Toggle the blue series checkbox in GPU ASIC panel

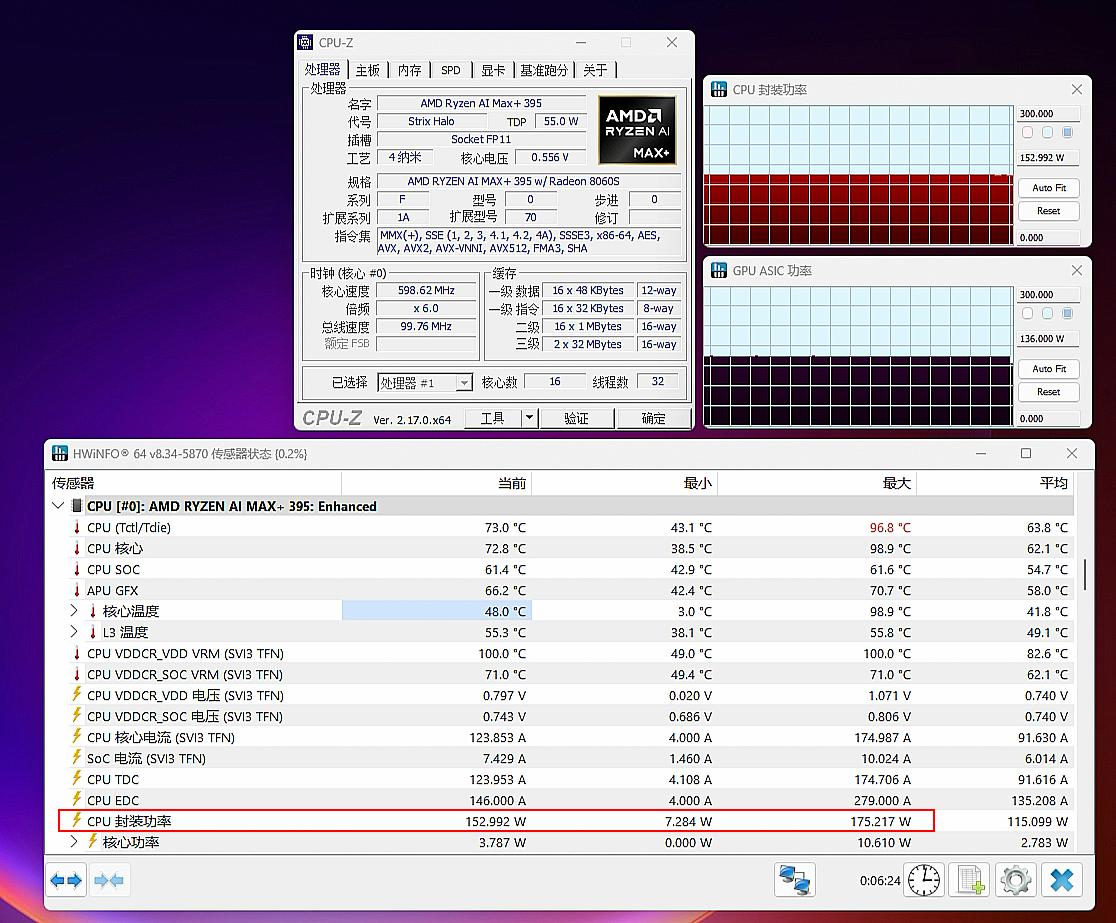pos(1047,313)
